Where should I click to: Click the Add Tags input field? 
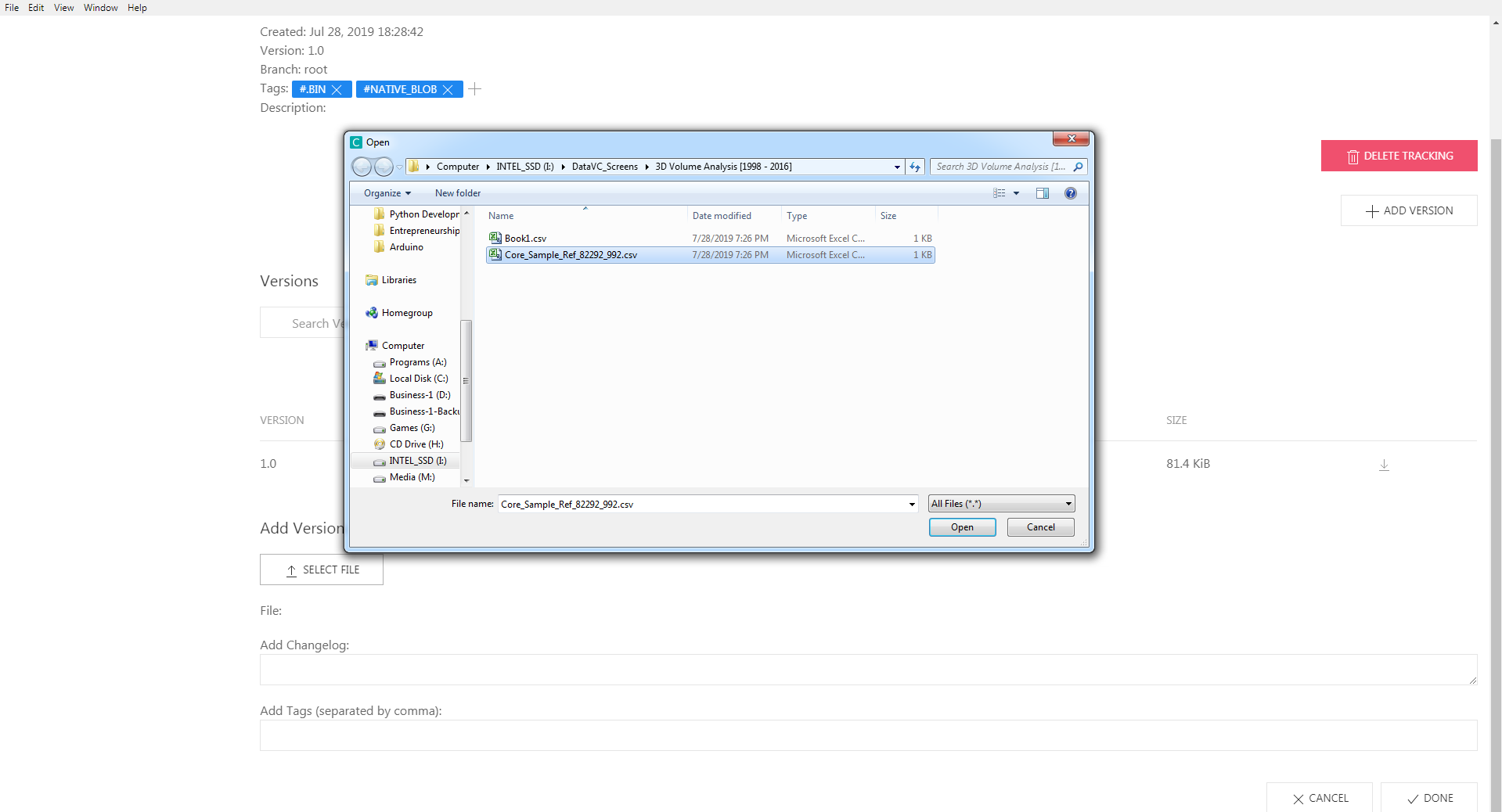coord(869,735)
